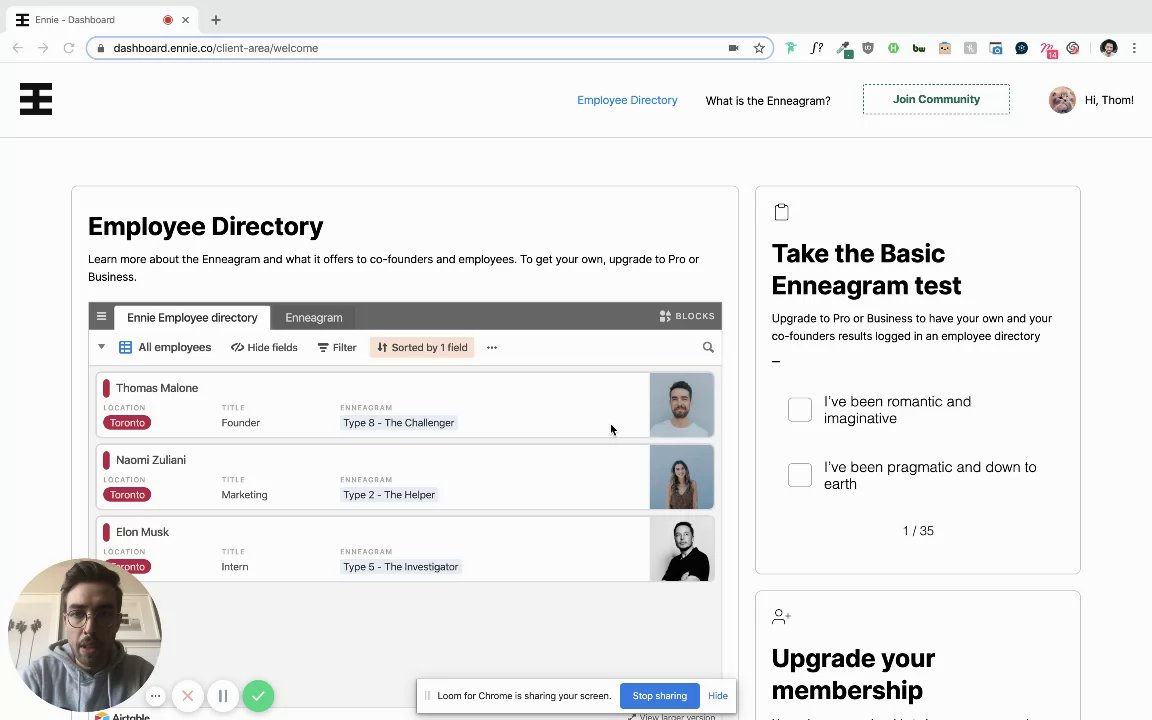The image size is (1152, 720).
Task: Click the Hi, Thom profile picture
Action: (1062, 100)
